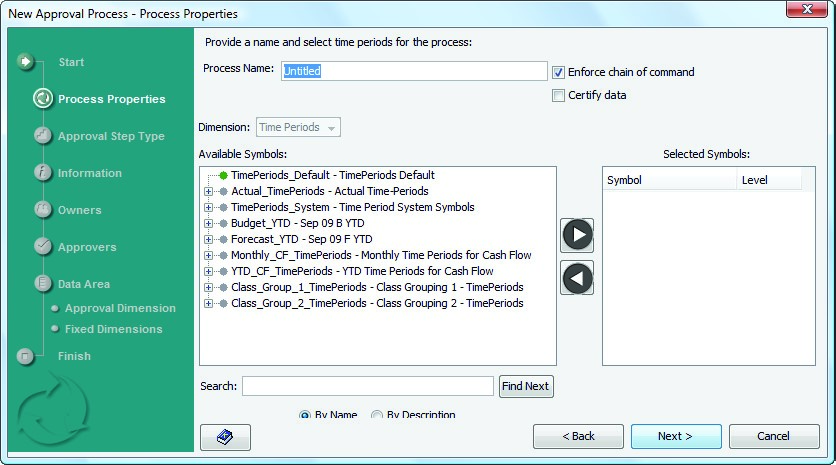Screen dimensions: 836x465
Task: Click node icon beside Budget_YTD
Action: click(223, 223)
